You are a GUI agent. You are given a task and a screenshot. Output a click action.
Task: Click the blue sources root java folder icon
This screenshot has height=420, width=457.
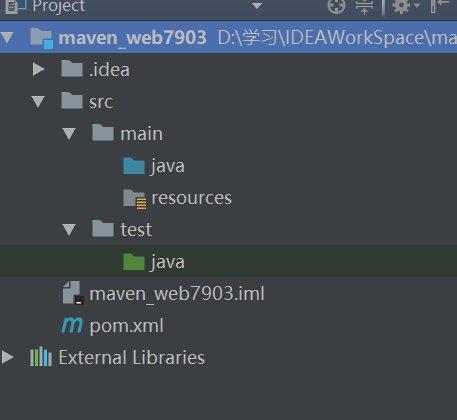tap(134, 166)
